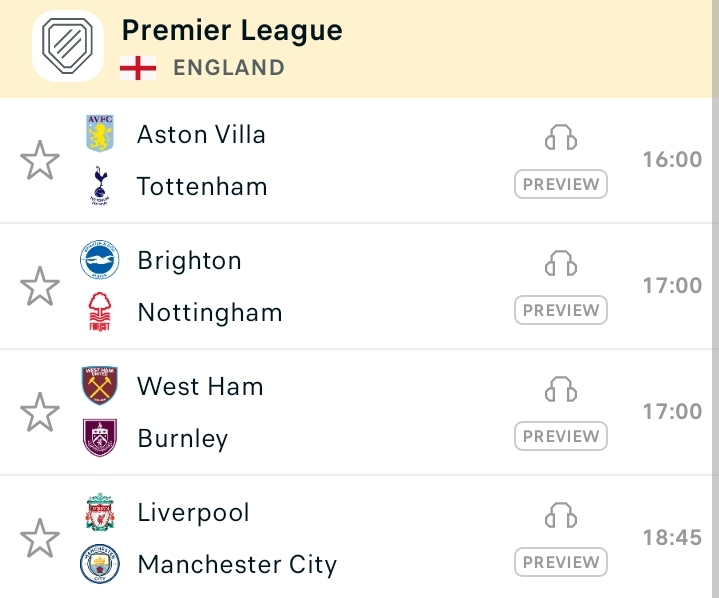Viewport: 719px width, 598px height.
Task: Click headphones icon for West Ham vs Burnley
Action: click(561, 389)
